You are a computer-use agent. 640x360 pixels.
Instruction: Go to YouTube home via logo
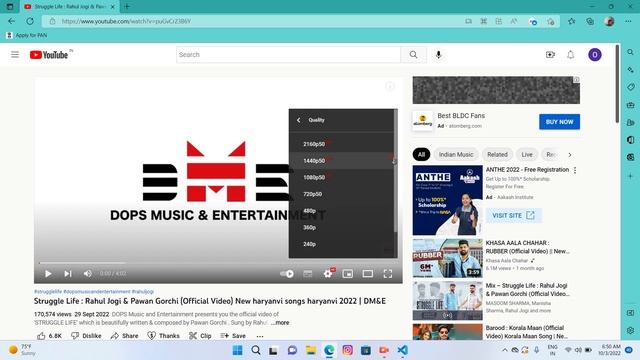pyautogui.click(x=49, y=55)
